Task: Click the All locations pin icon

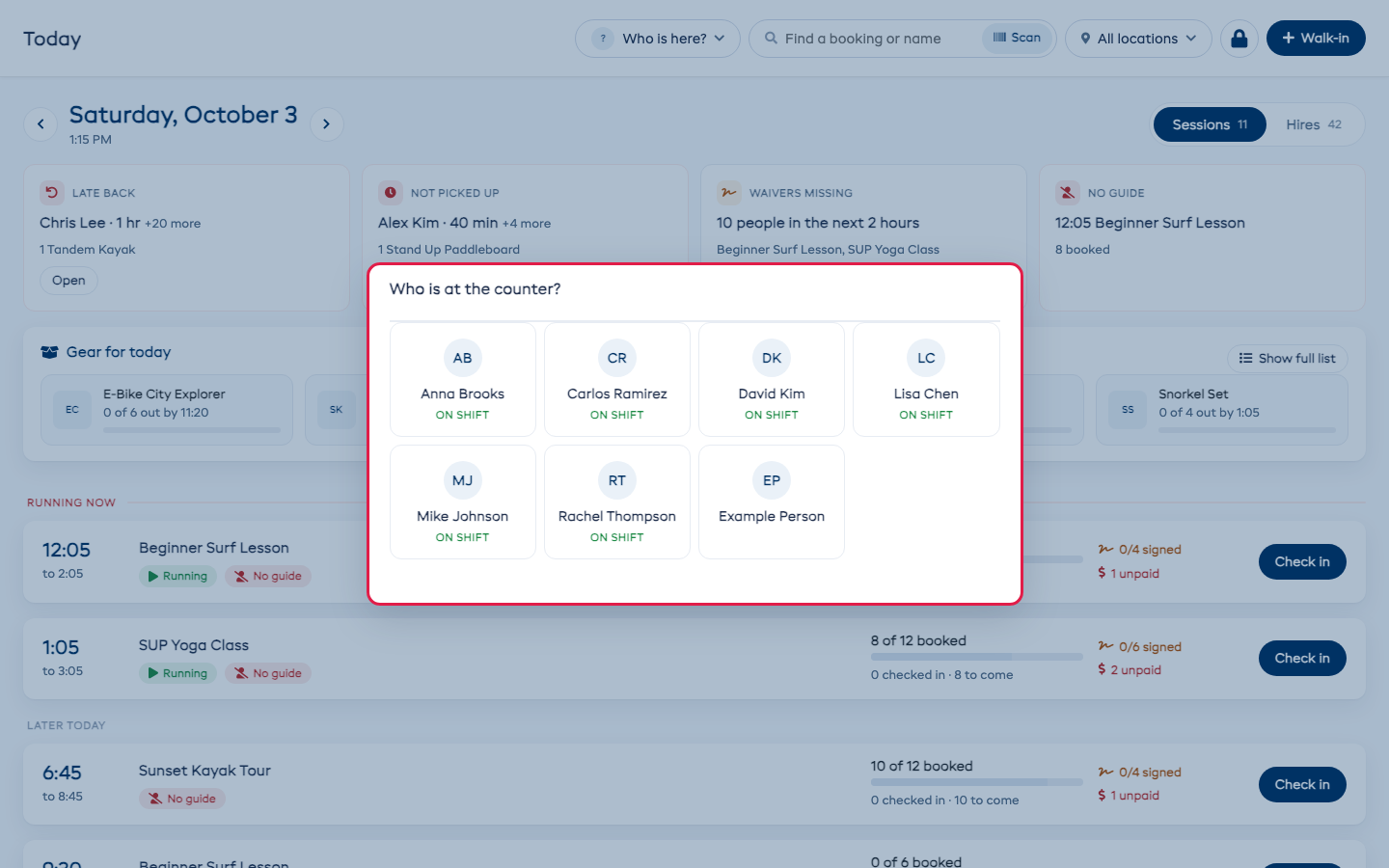Action: 1085,39
